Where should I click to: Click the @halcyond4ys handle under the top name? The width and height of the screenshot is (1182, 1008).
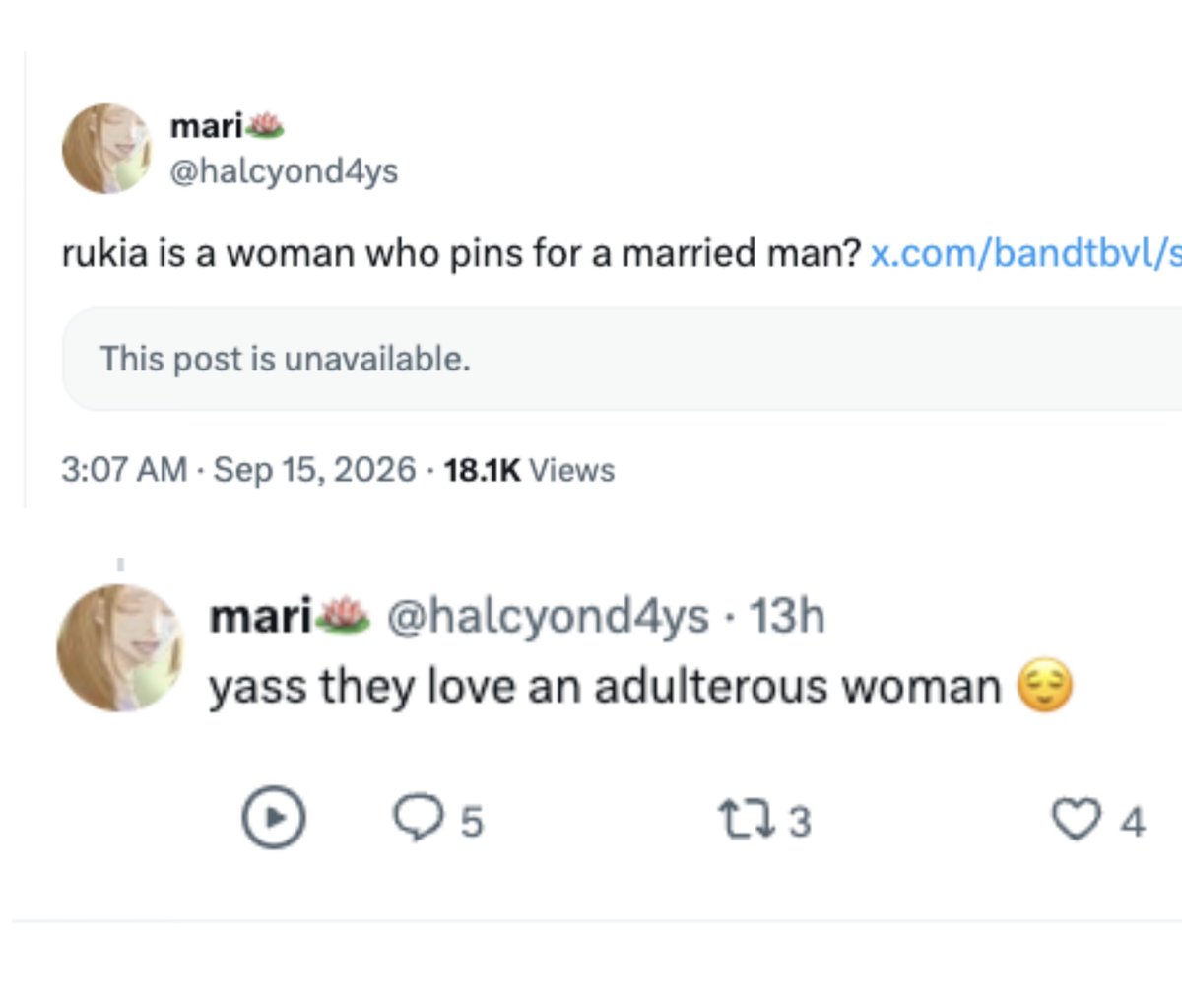(284, 171)
